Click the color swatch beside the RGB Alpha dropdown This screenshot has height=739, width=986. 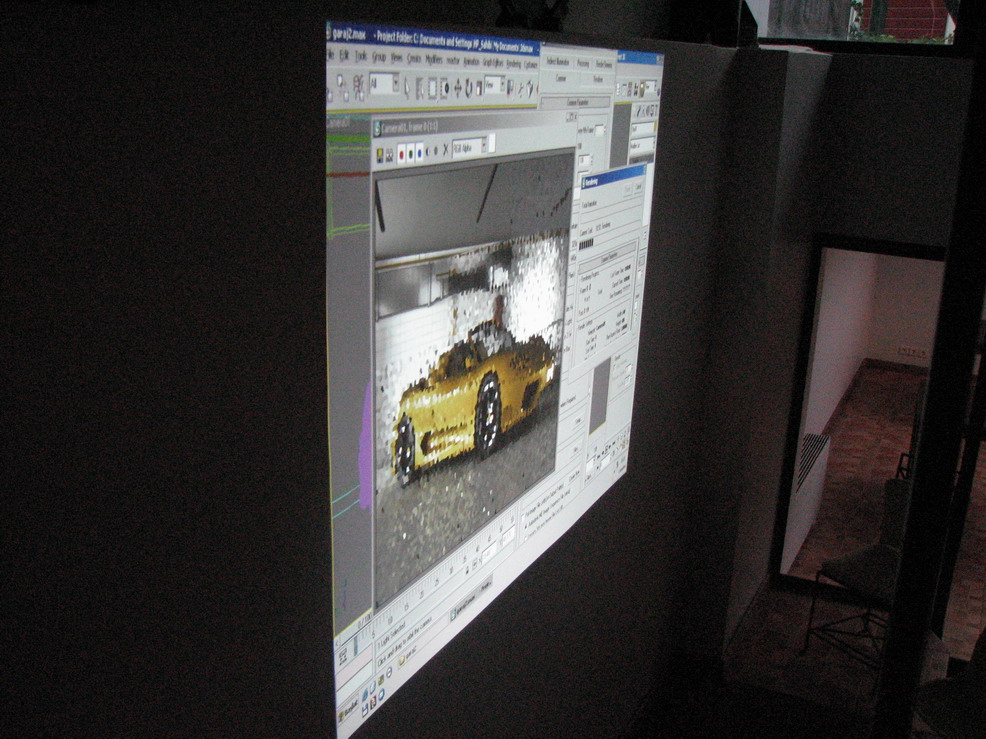tap(491, 145)
